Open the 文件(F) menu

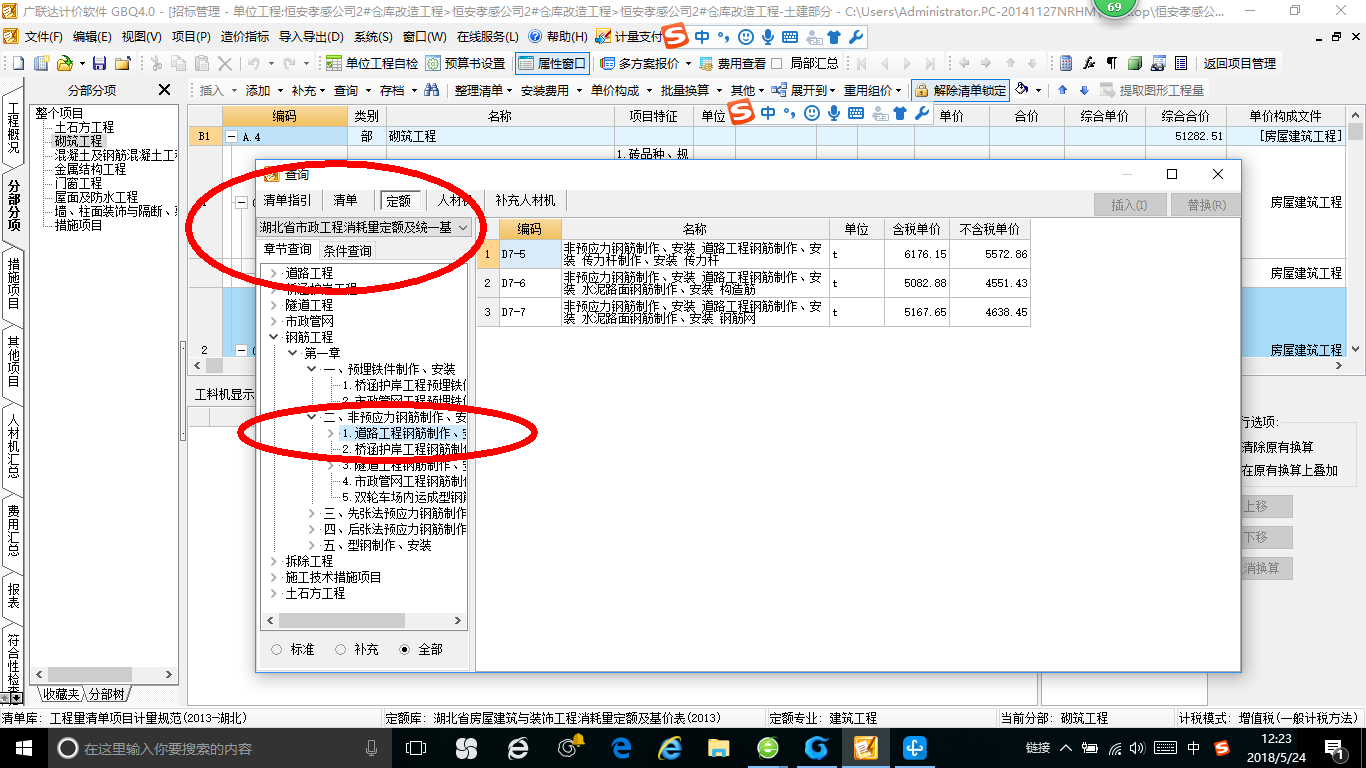pyautogui.click(x=44, y=37)
